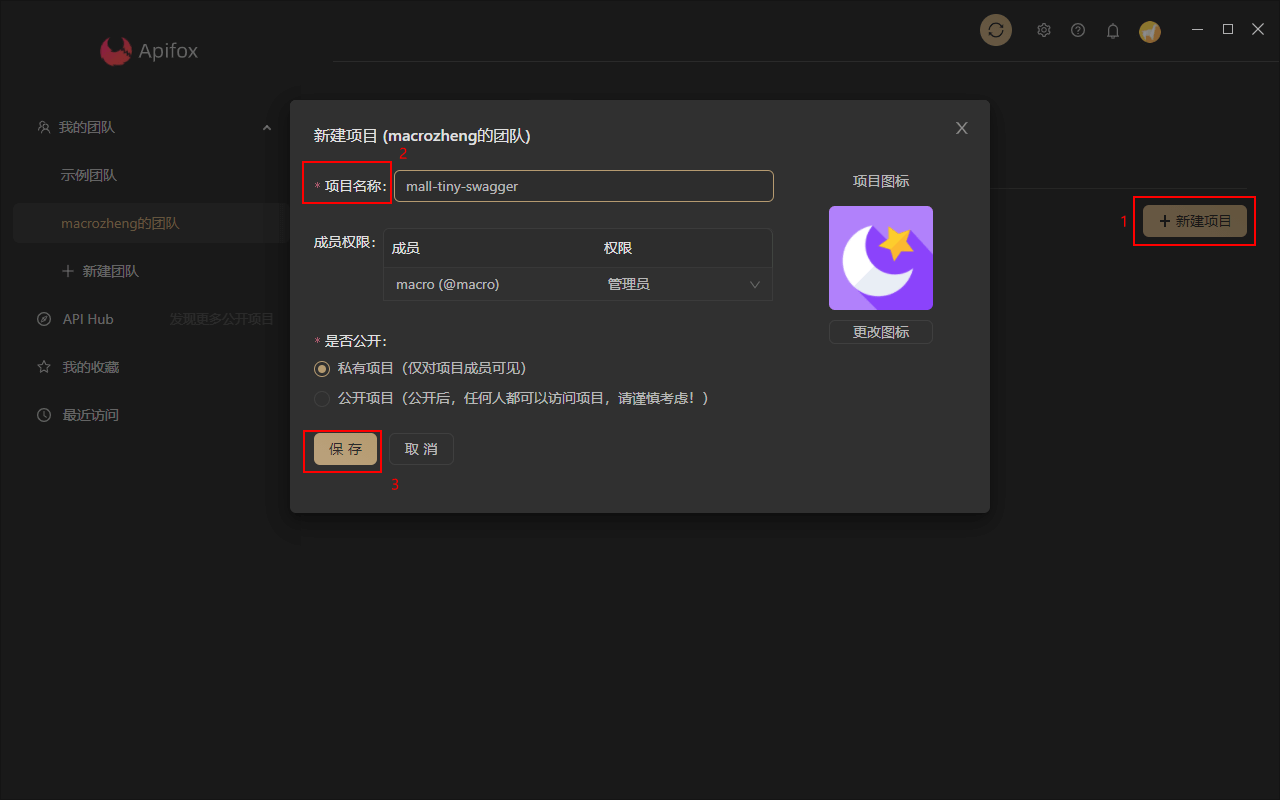Click 保存 button
This screenshot has width=1280, height=800.
(346, 449)
